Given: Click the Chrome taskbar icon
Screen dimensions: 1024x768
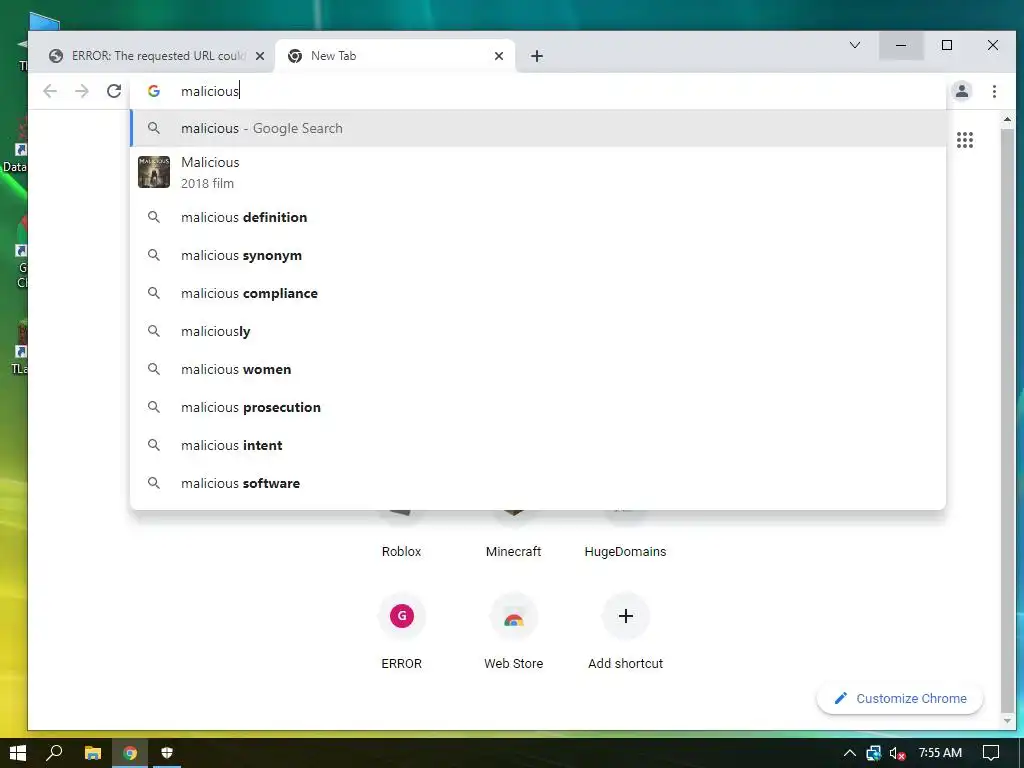Looking at the screenshot, I should (x=130, y=753).
